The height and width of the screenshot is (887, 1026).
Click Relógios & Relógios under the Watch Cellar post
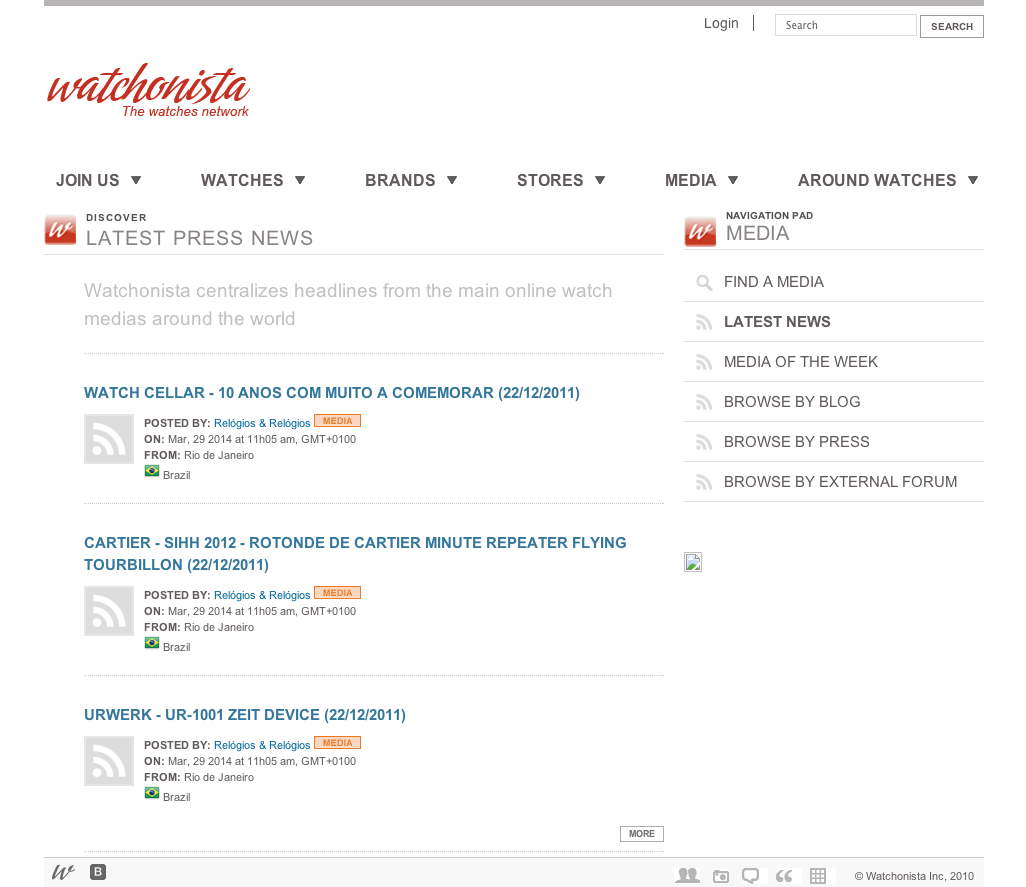262,423
